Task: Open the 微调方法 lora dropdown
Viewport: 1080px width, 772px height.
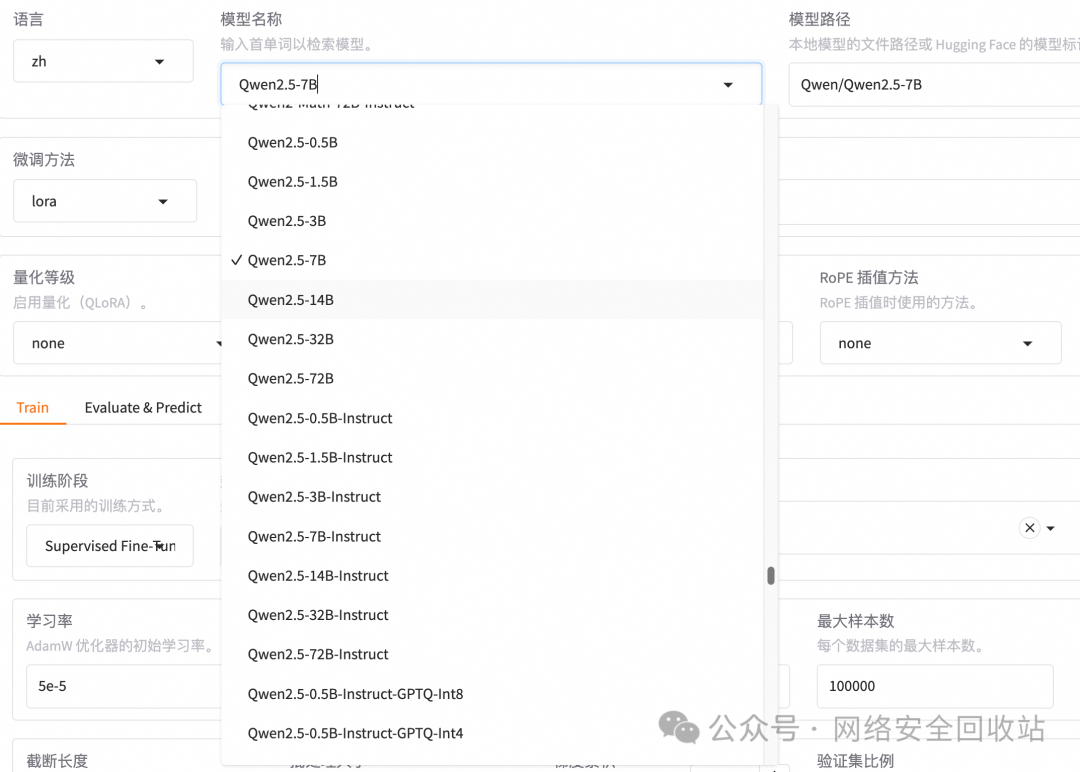Action: pos(105,201)
